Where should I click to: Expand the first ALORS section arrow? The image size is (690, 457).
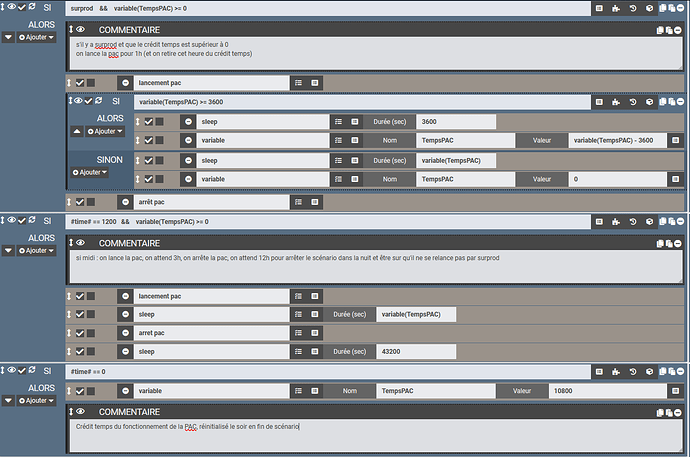click(x=8, y=36)
